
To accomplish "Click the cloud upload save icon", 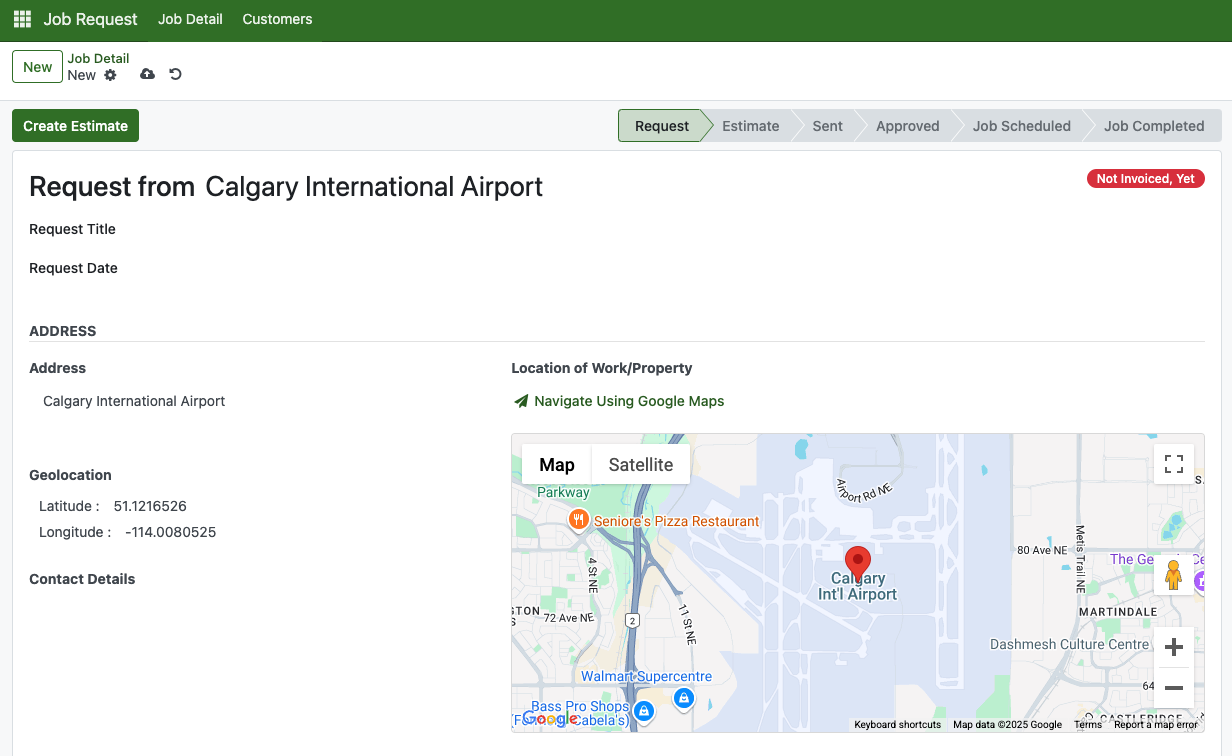I will tap(147, 74).
